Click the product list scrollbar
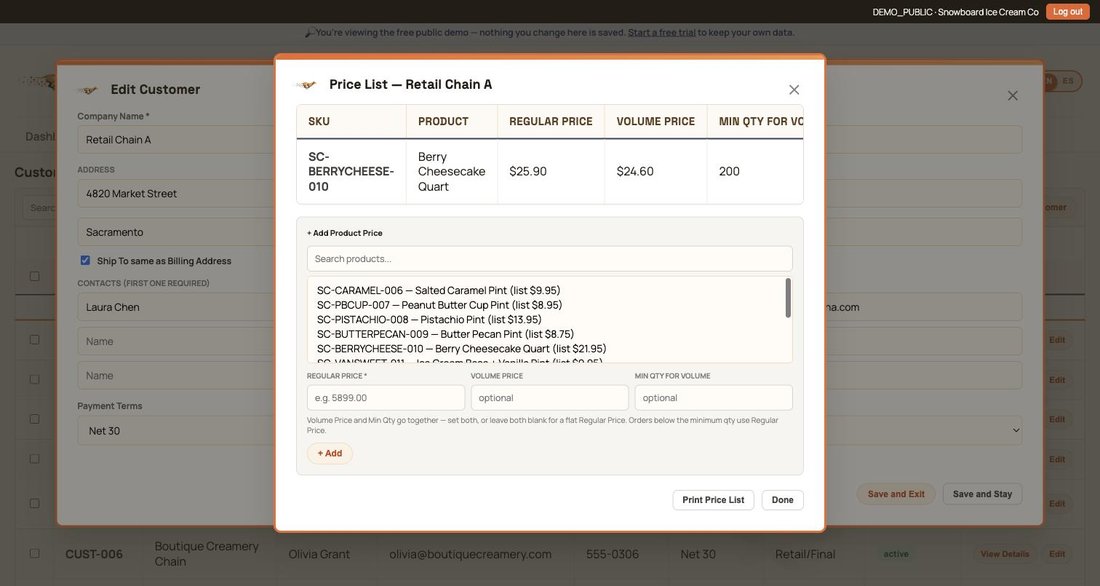1100x586 pixels. 788,298
